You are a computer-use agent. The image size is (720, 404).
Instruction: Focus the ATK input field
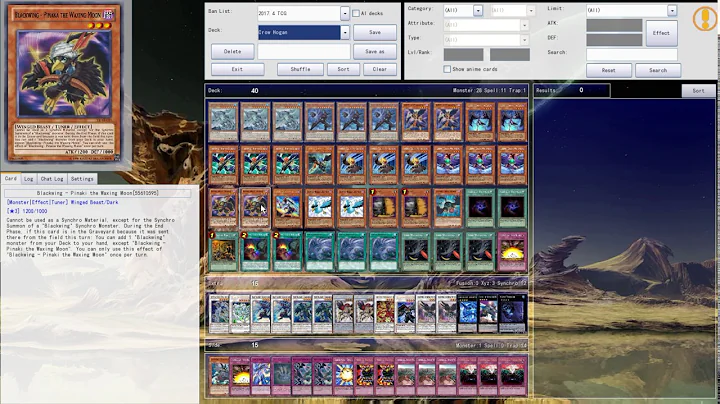[x=614, y=25]
